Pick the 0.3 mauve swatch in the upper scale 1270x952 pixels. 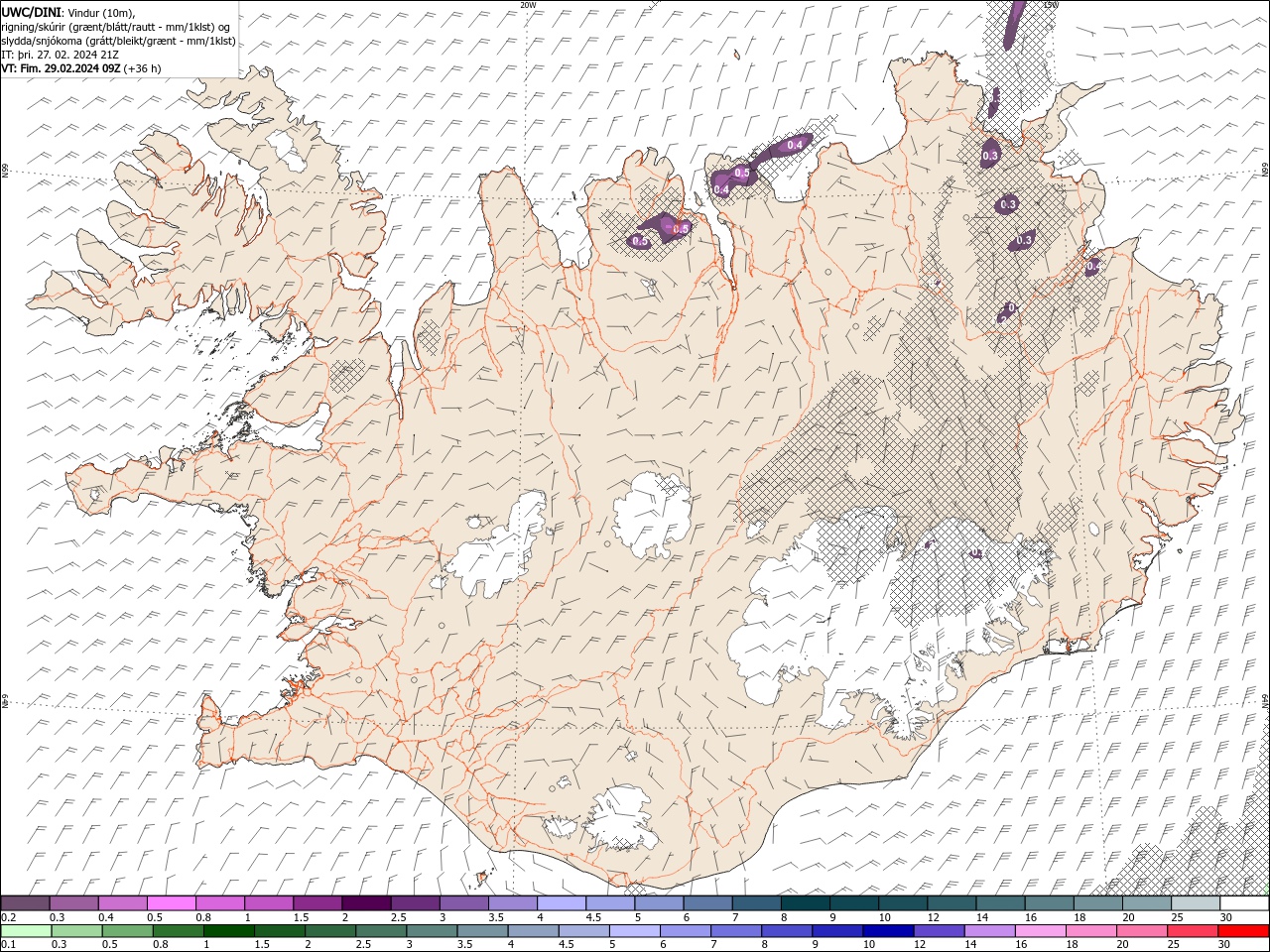tap(73, 903)
